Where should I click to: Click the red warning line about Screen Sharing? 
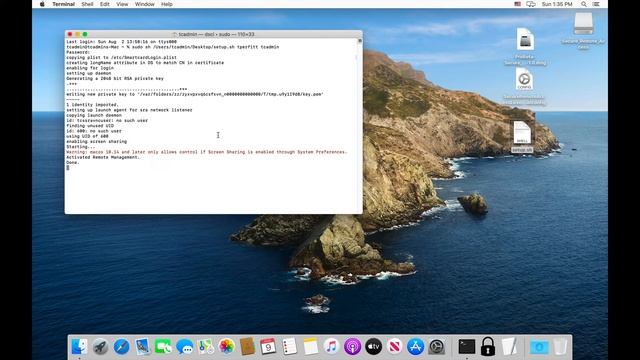click(207, 152)
